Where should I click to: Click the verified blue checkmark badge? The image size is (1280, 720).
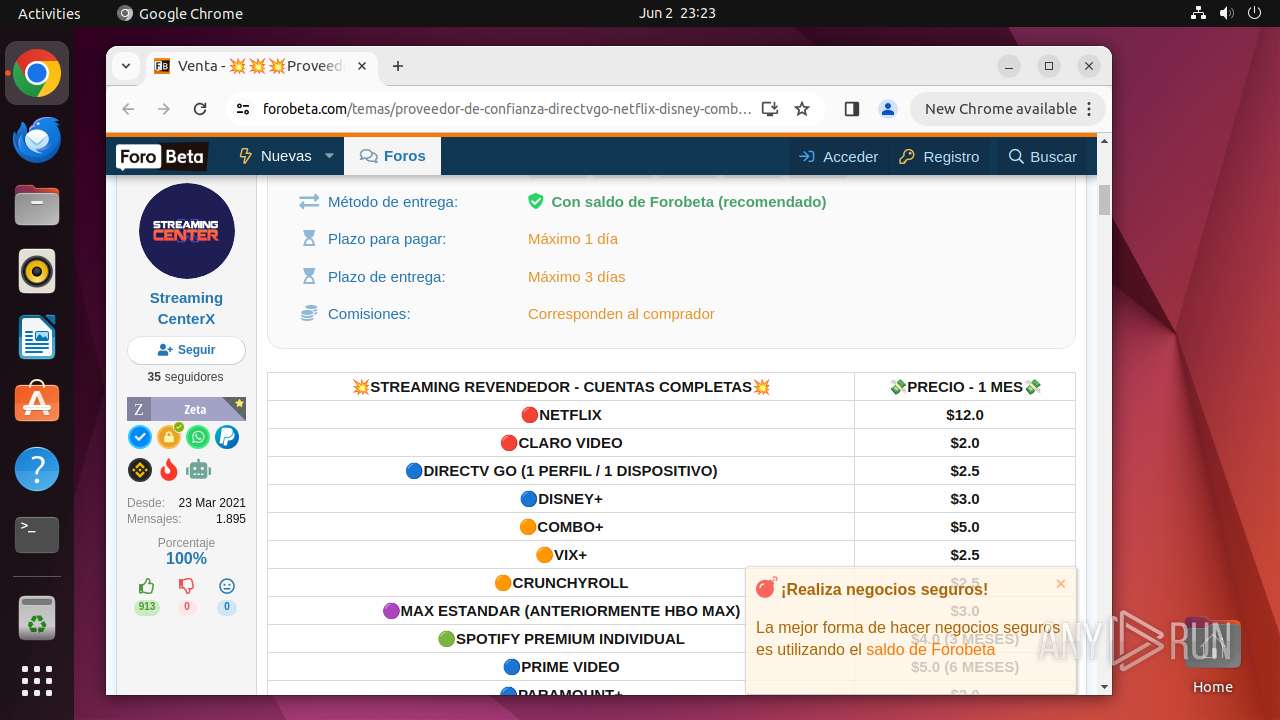coord(140,437)
